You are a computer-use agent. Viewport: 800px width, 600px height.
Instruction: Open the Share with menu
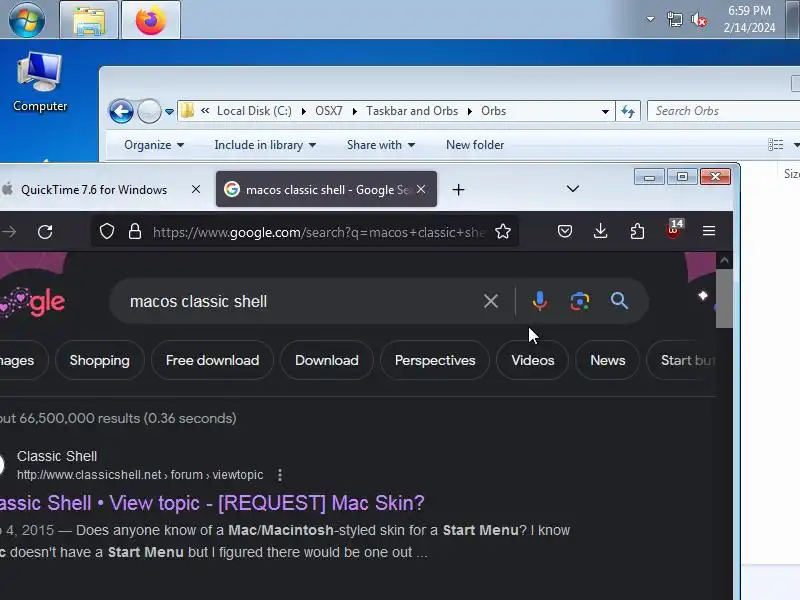point(381,145)
